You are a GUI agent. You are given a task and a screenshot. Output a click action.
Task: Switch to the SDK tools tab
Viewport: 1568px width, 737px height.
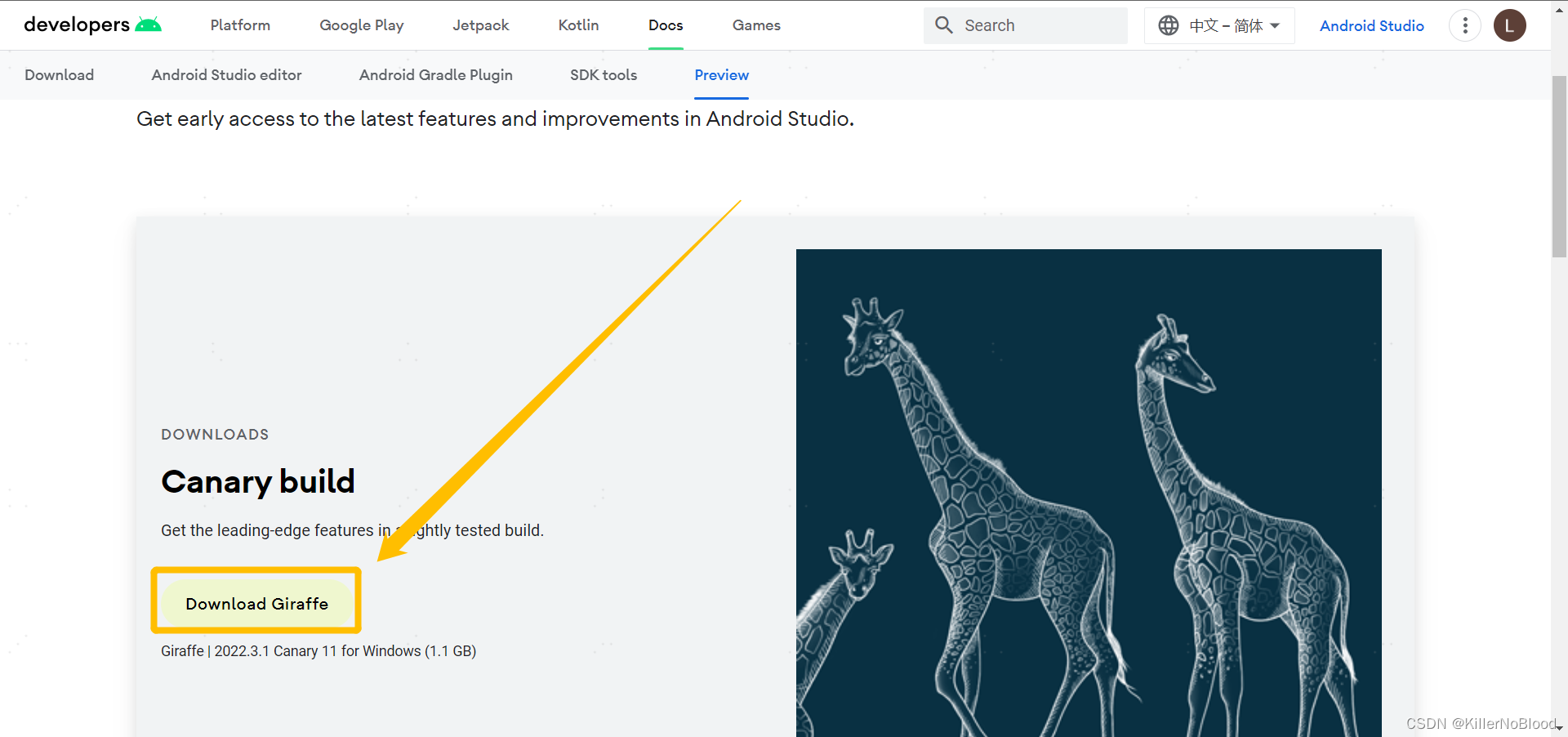(604, 75)
